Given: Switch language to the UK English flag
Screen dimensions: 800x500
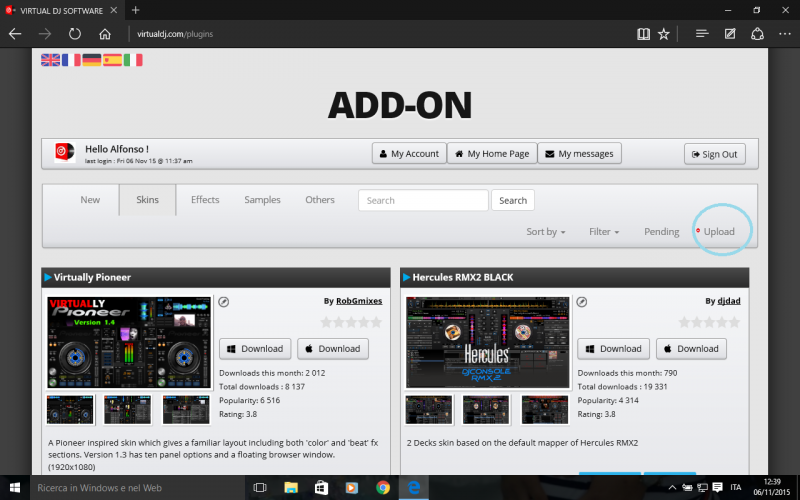Looking at the screenshot, I should [x=51, y=60].
